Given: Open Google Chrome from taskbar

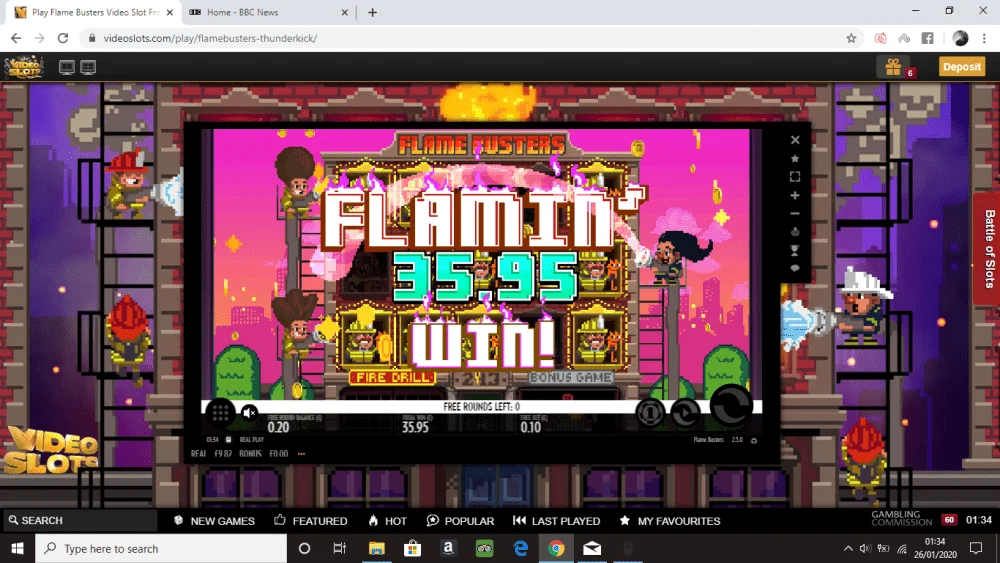Looking at the screenshot, I should coord(556,548).
